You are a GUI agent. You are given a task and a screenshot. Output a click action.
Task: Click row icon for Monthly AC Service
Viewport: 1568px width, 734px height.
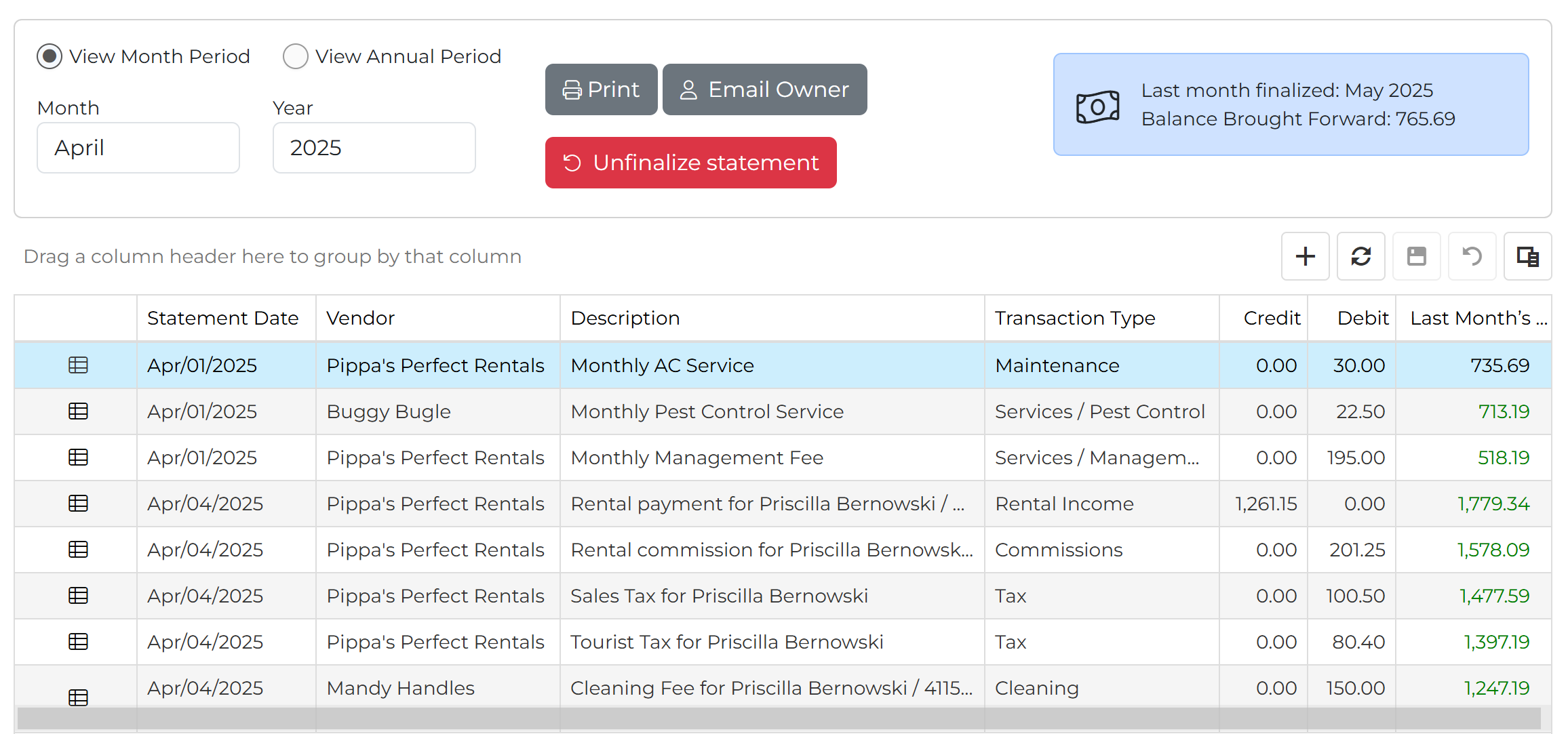tap(78, 365)
